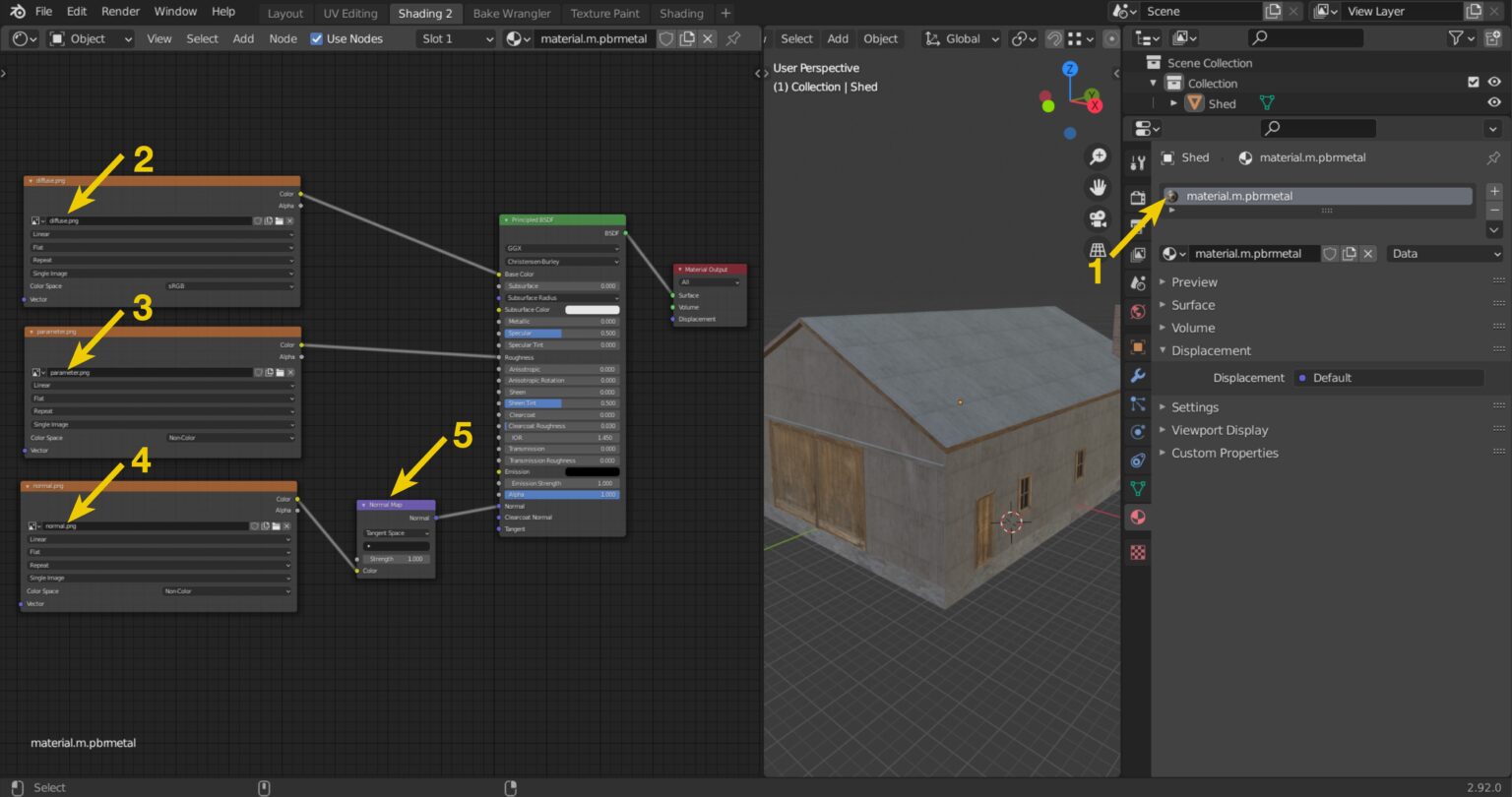Click fake user shield in properties material field
Image resolution: width=1512 pixels, height=797 pixels.
1329,254
